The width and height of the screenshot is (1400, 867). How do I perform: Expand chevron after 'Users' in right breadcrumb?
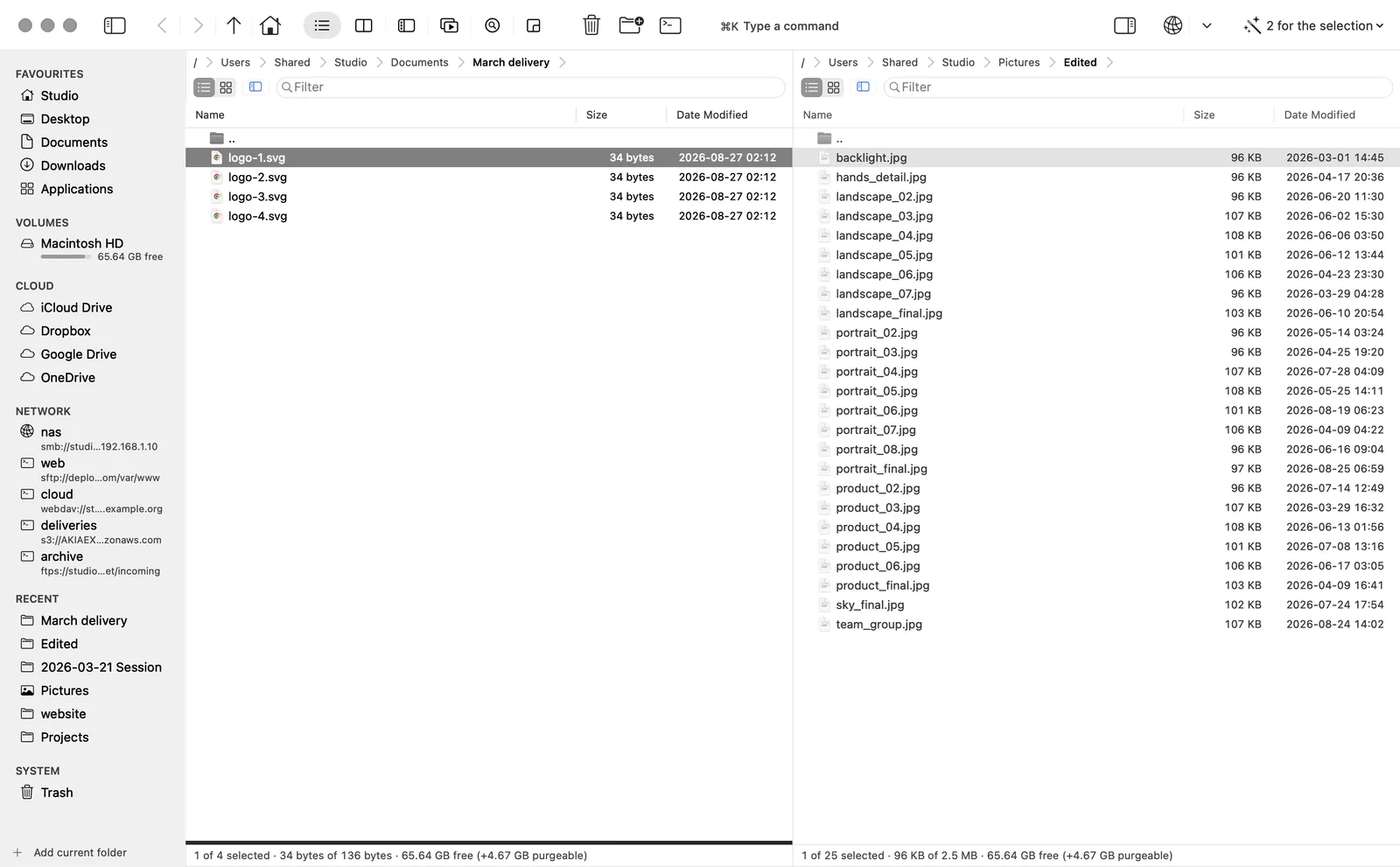(x=871, y=62)
